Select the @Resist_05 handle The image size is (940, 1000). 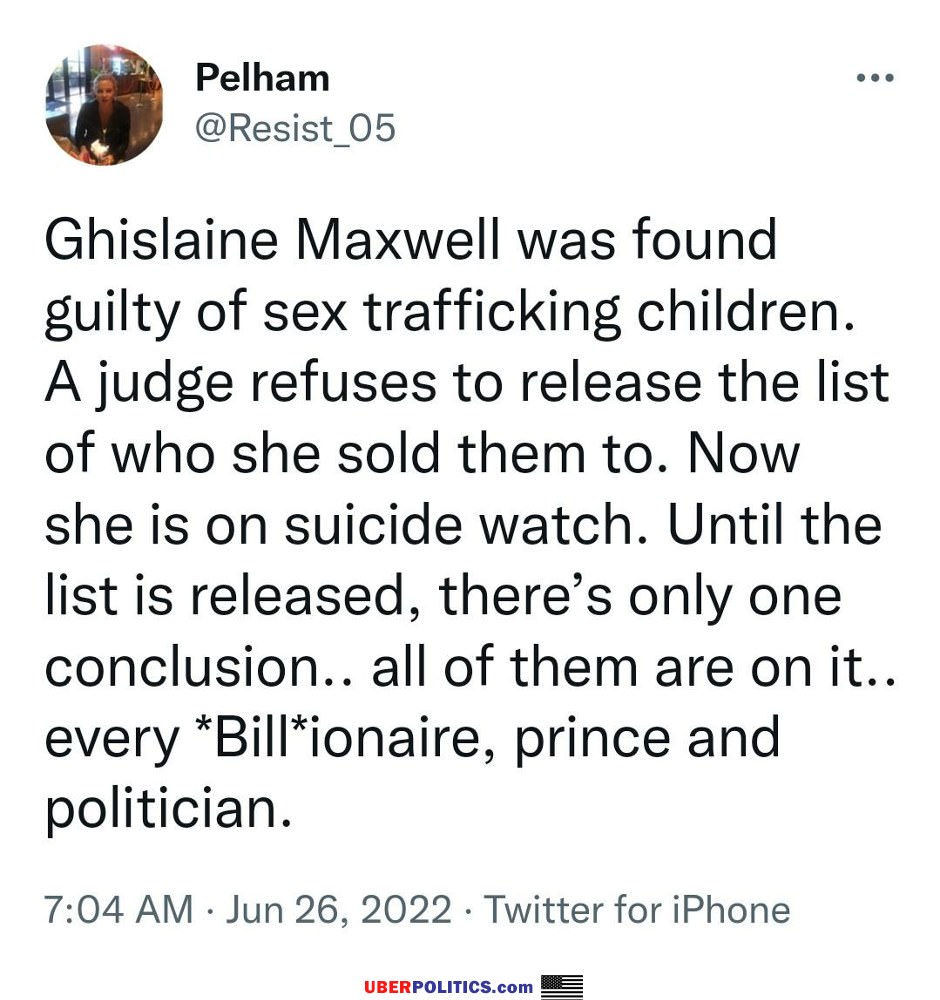pos(295,128)
